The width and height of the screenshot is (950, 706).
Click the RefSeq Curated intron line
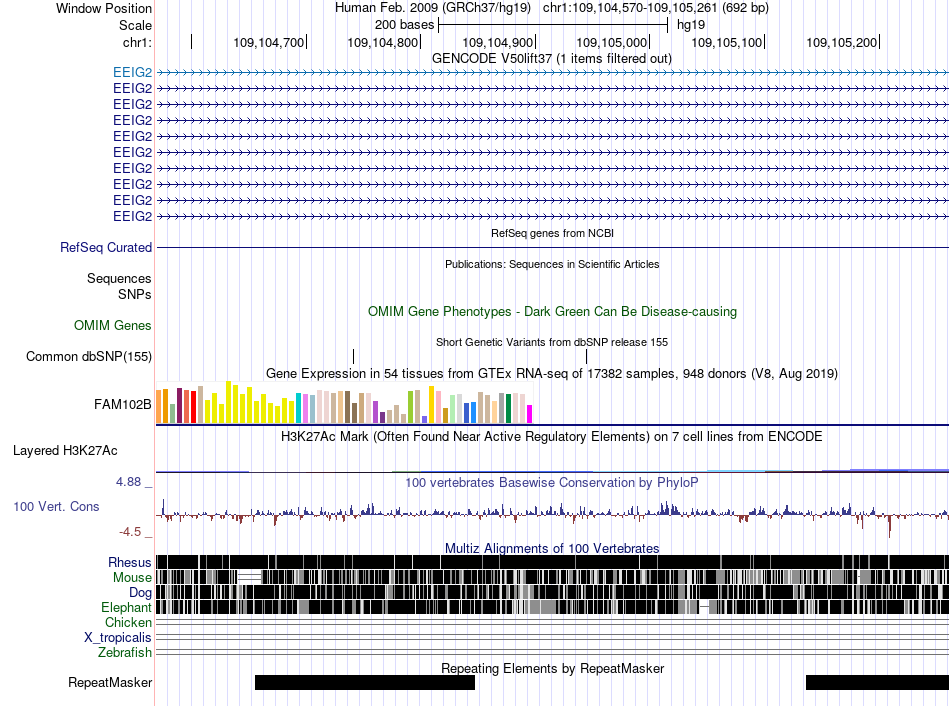[x=552, y=247]
